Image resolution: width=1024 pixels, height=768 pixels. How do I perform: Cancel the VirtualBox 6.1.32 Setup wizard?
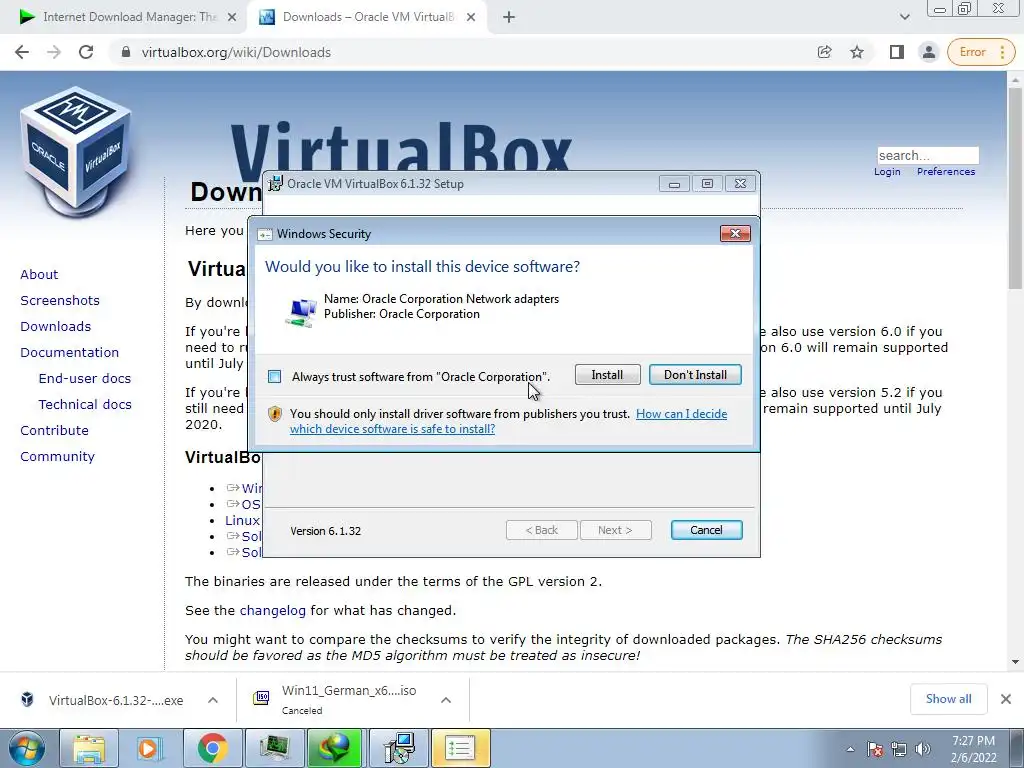click(706, 530)
